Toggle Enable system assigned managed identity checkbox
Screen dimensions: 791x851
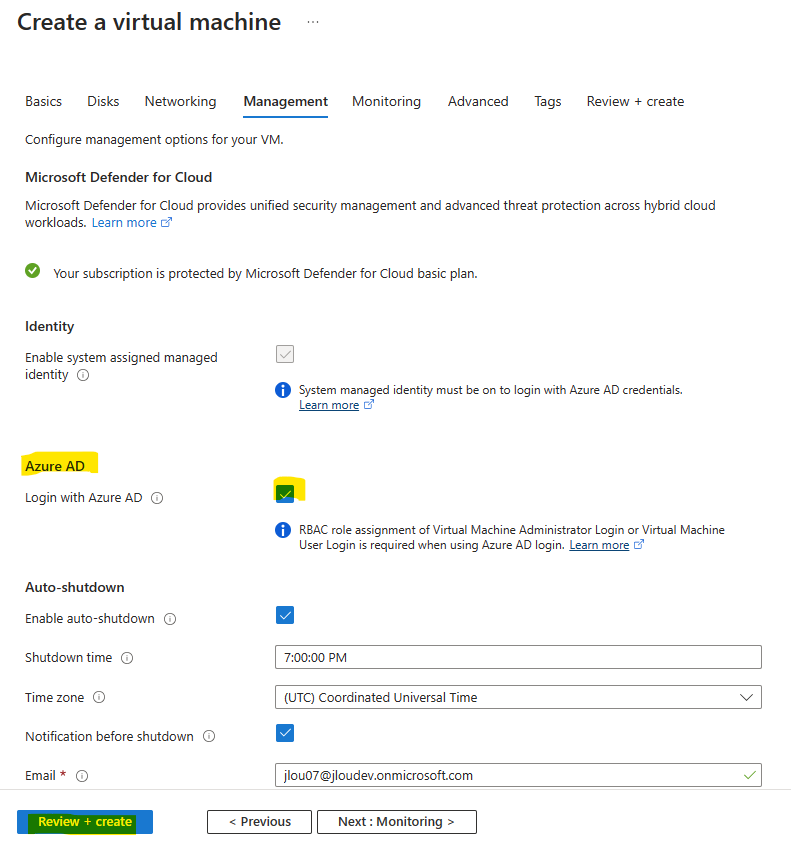coord(285,354)
